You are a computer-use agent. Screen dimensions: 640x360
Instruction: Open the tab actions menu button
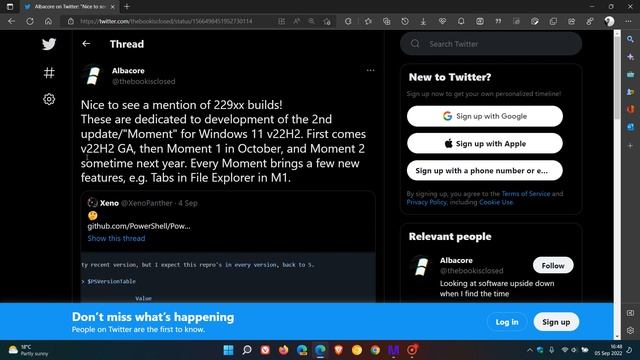coord(10,7)
